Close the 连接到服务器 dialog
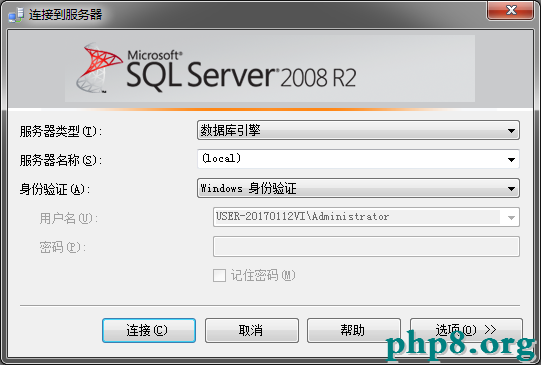The height and width of the screenshot is (365, 541). (x=511, y=10)
